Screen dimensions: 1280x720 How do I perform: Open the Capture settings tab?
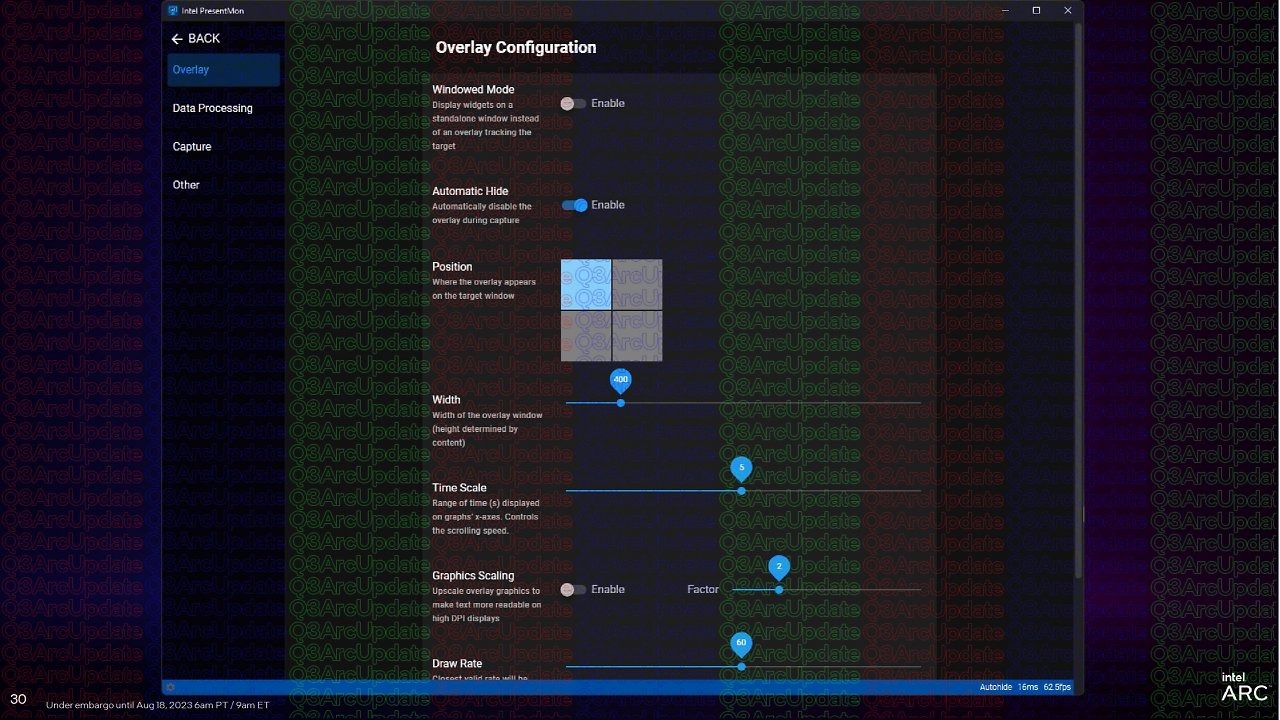(224, 146)
